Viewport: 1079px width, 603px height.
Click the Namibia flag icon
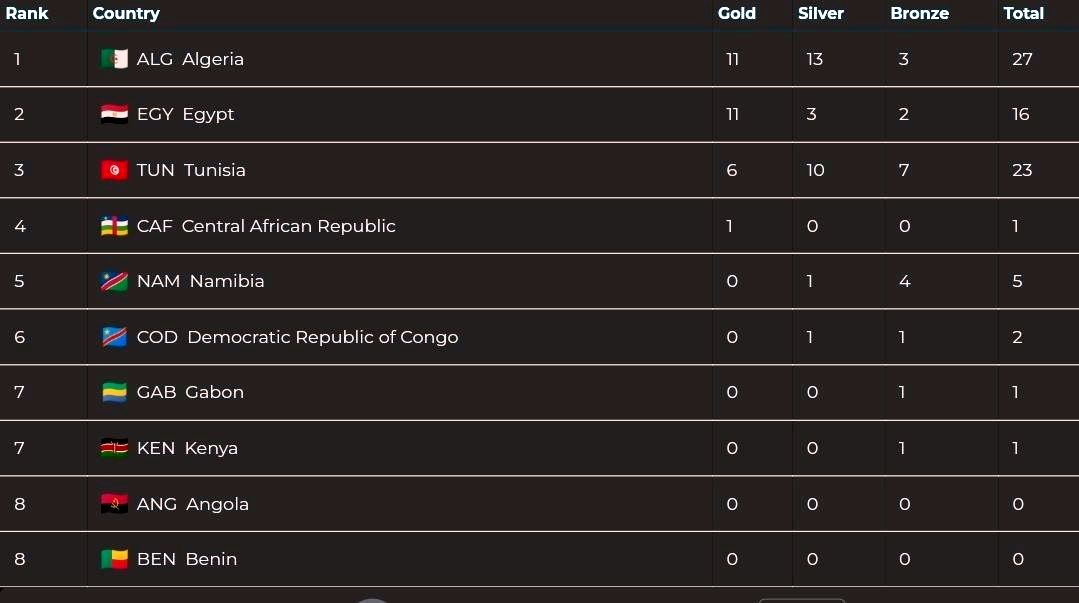coord(114,281)
